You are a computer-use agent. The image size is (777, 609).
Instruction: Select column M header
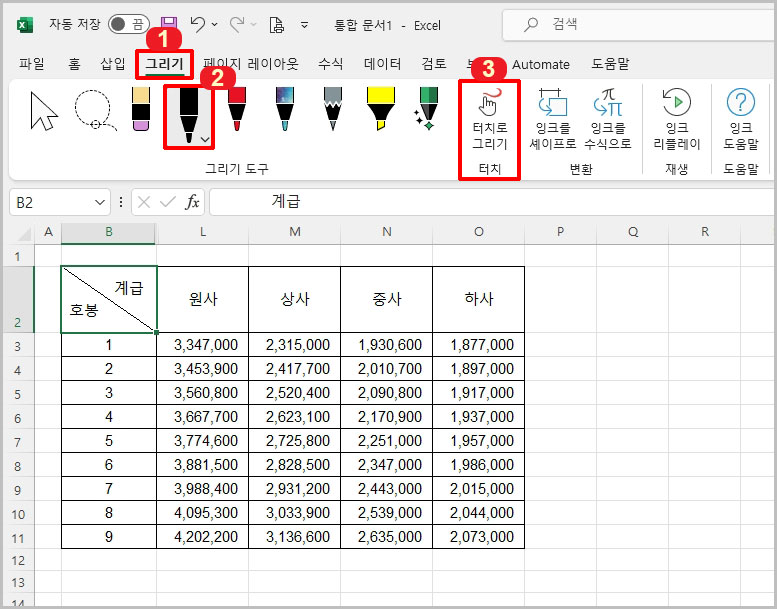(x=295, y=232)
